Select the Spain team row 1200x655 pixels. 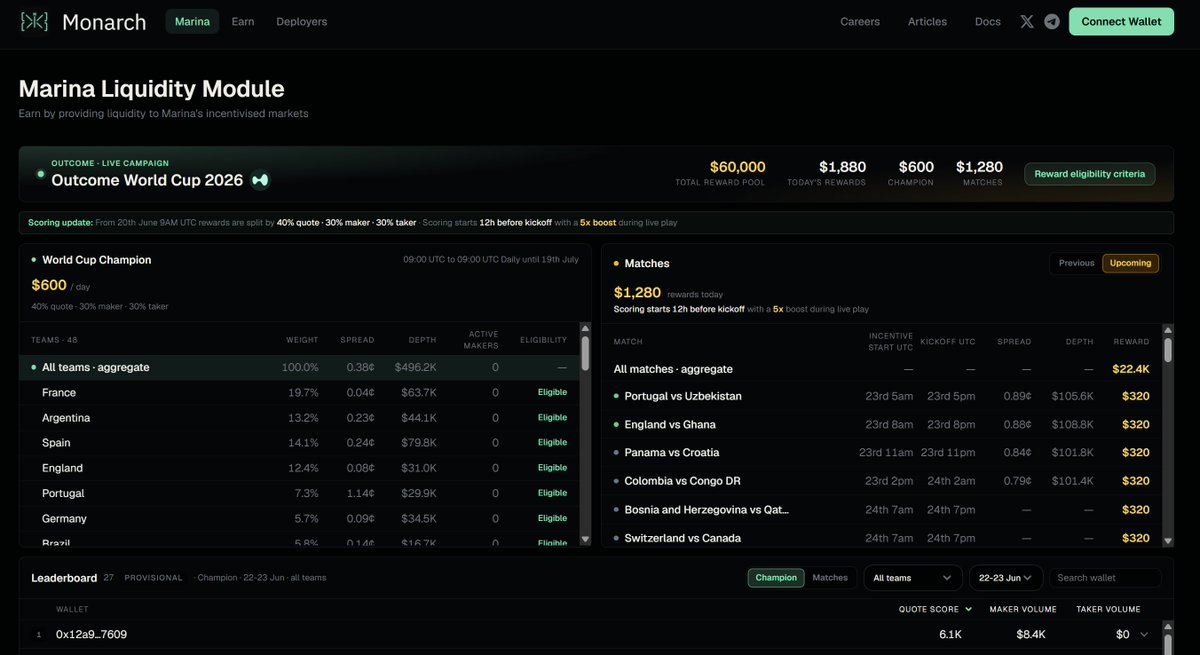click(299, 442)
